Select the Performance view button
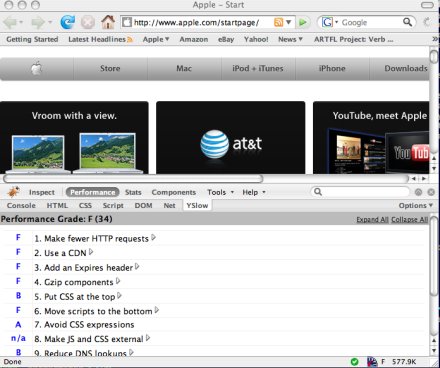The height and width of the screenshot is (368, 440). click(92, 192)
